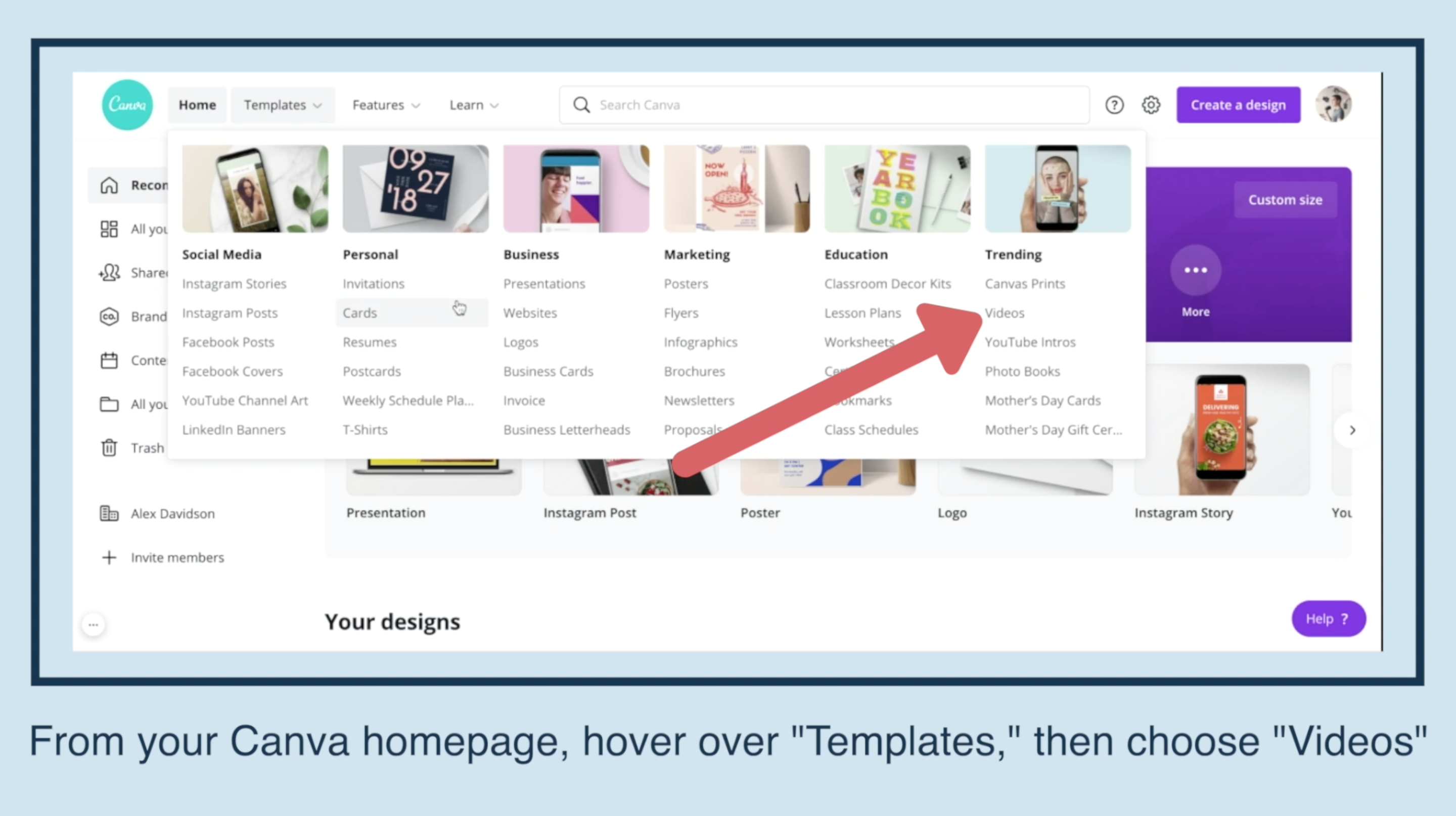Click the Presentation template thumbnail
Viewport: 1456px width, 816px height.
pyautogui.click(x=433, y=470)
